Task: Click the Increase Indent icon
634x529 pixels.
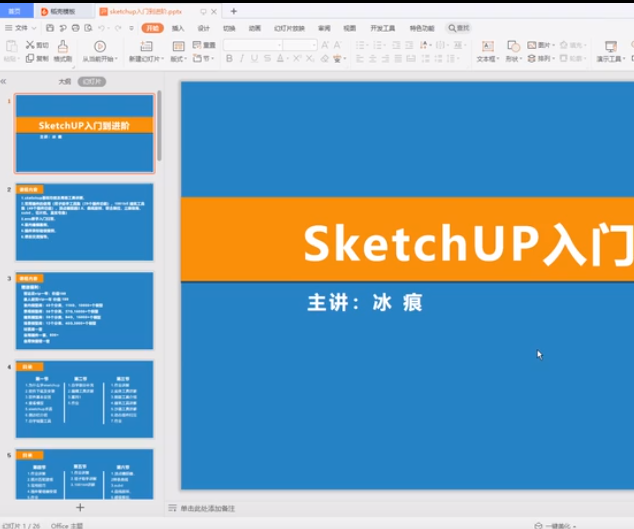Action: tap(409, 45)
